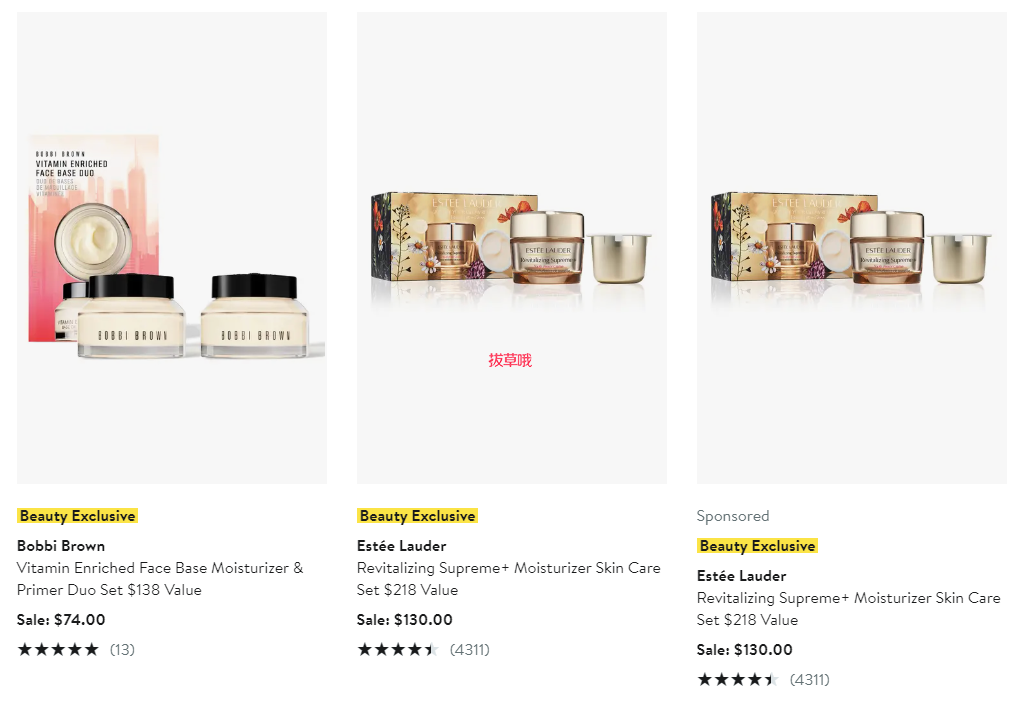Open Vitamin Enriched Face Base Moisturizer title link

click(x=160, y=579)
